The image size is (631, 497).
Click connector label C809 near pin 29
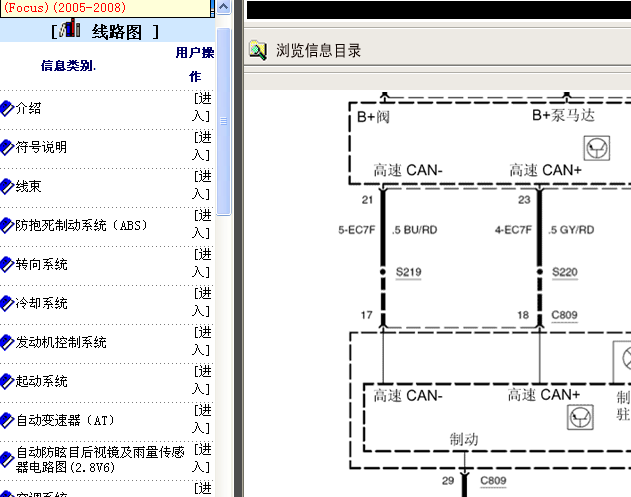[x=493, y=481]
